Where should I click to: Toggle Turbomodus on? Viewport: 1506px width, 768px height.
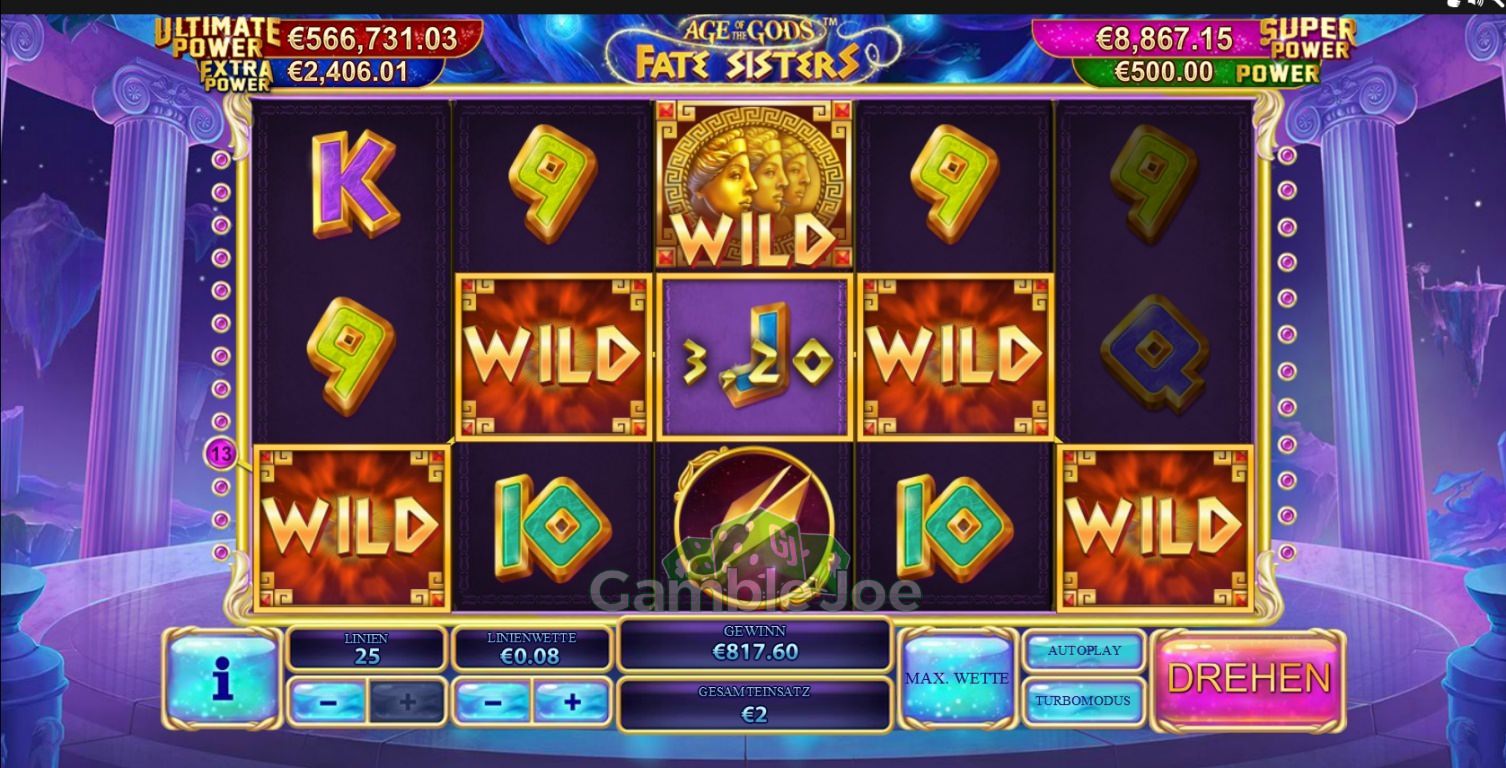pos(1084,700)
